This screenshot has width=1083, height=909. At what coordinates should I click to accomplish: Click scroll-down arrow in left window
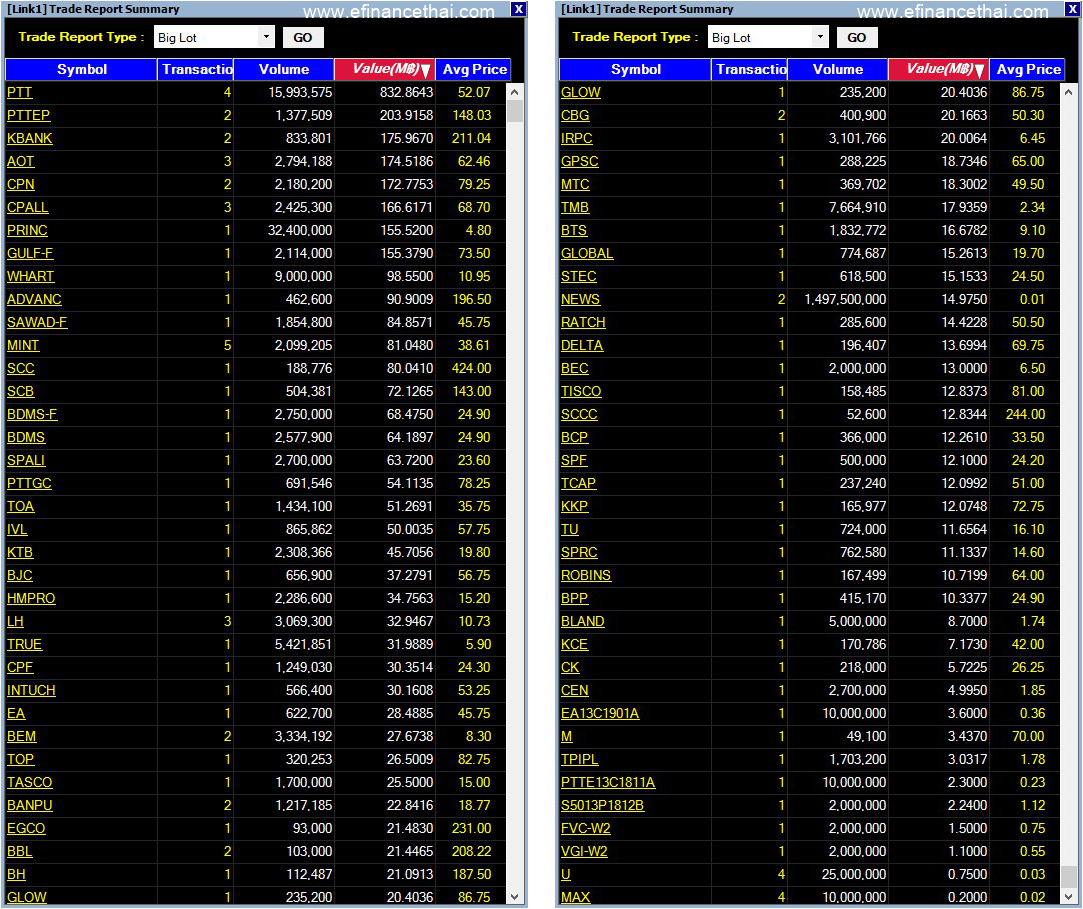coord(515,896)
